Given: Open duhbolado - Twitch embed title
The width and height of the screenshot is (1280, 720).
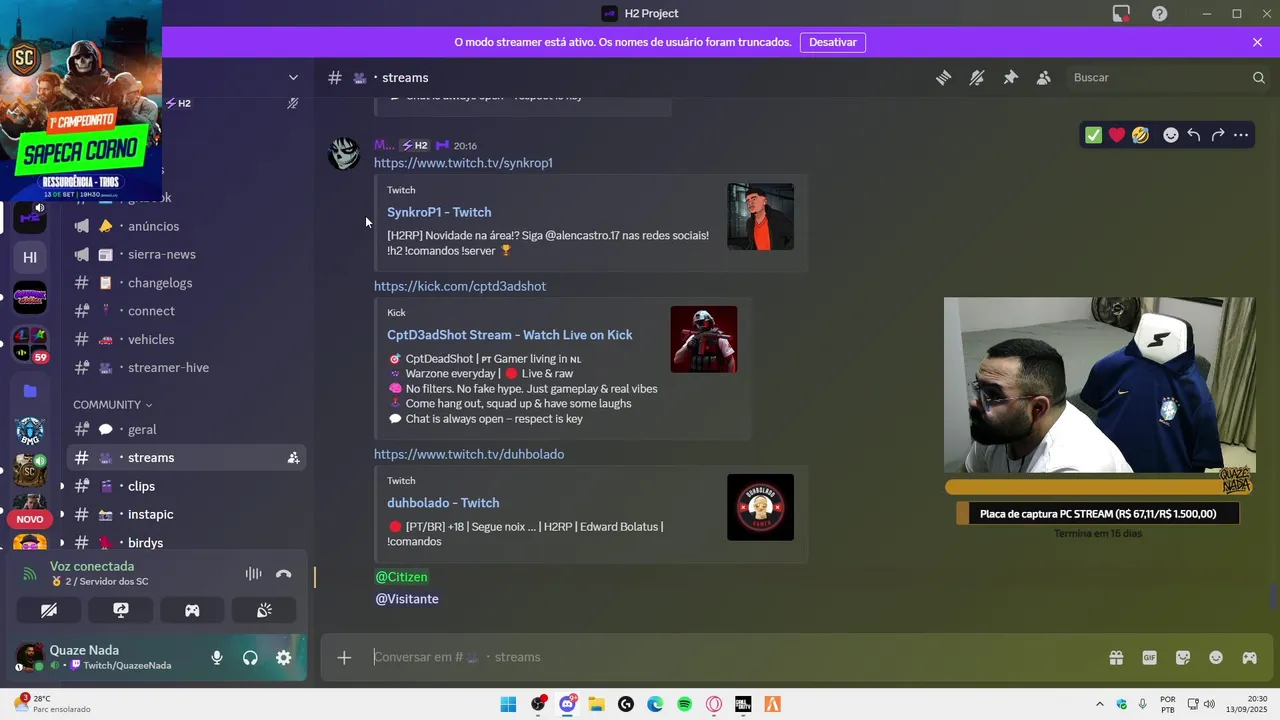Looking at the screenshot, I should click(x=443, y=503).
